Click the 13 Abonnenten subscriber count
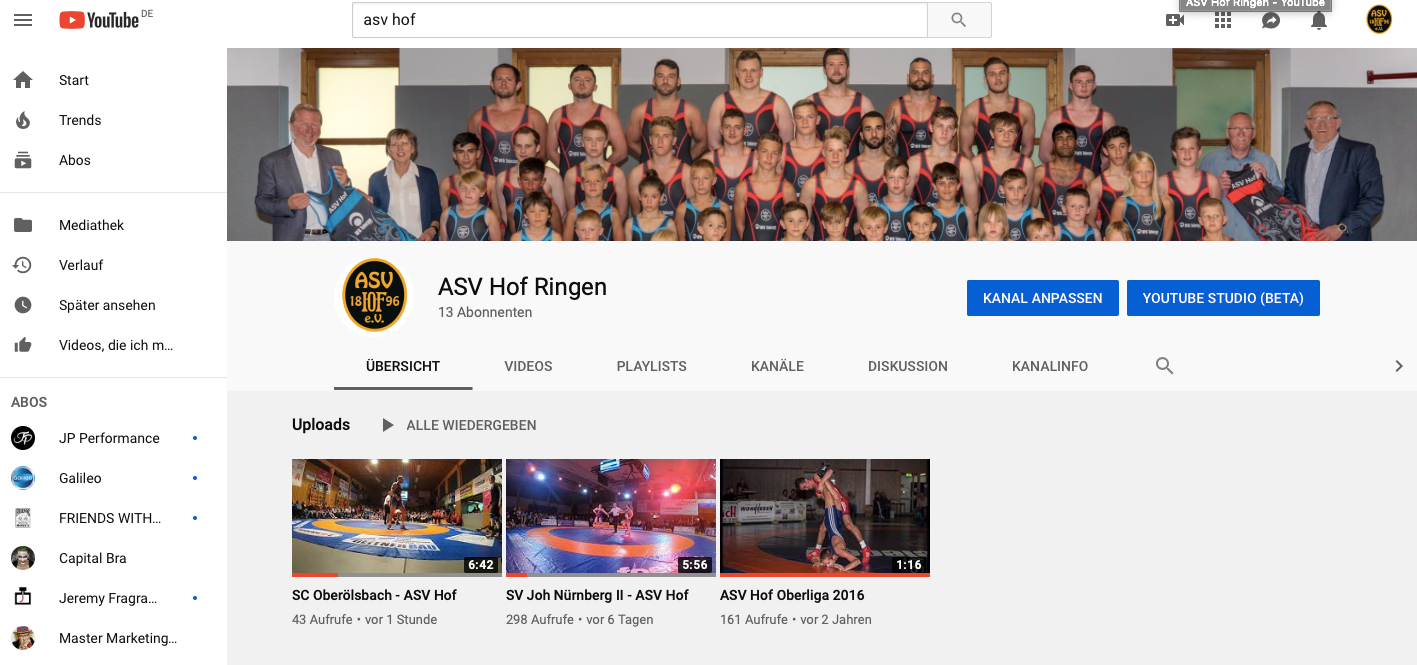 485,312
